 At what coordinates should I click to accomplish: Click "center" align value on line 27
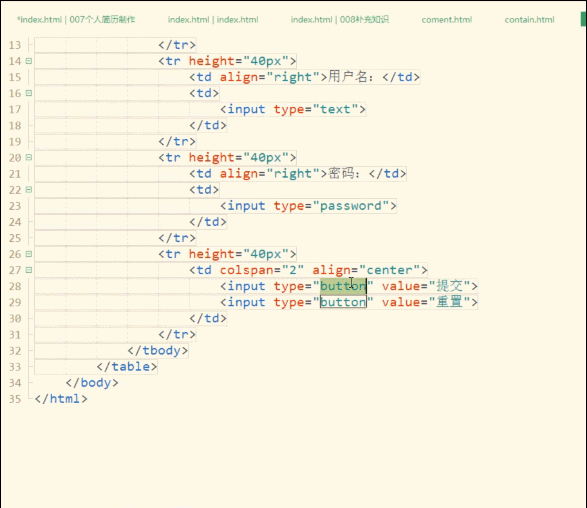(389, 270)
